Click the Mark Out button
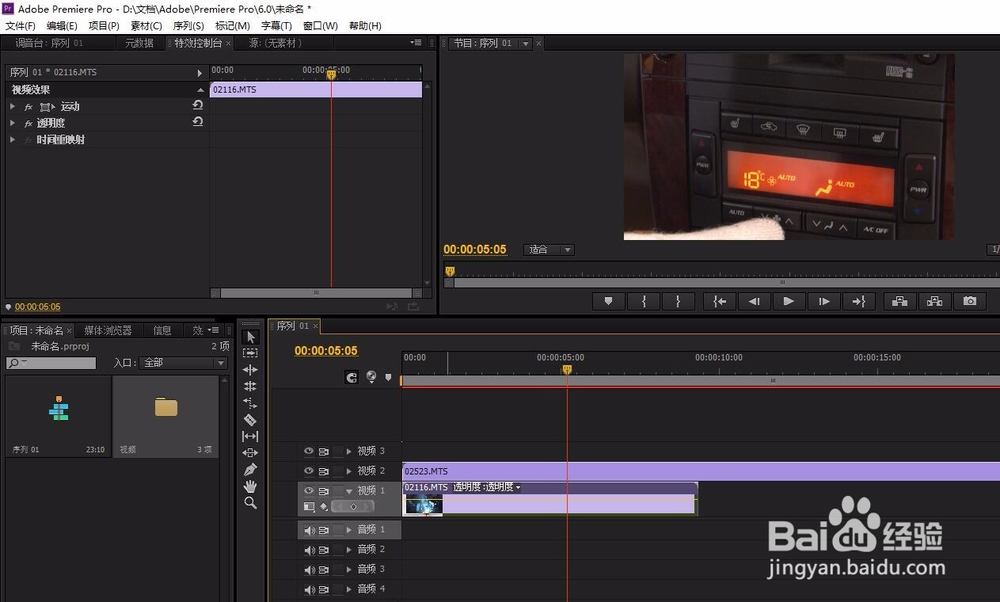 click(677, 301)
